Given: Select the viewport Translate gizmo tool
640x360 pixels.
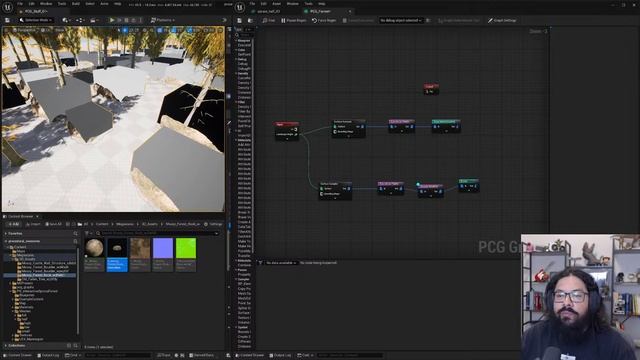Looking at the screenshot, I should click(125, 30).
